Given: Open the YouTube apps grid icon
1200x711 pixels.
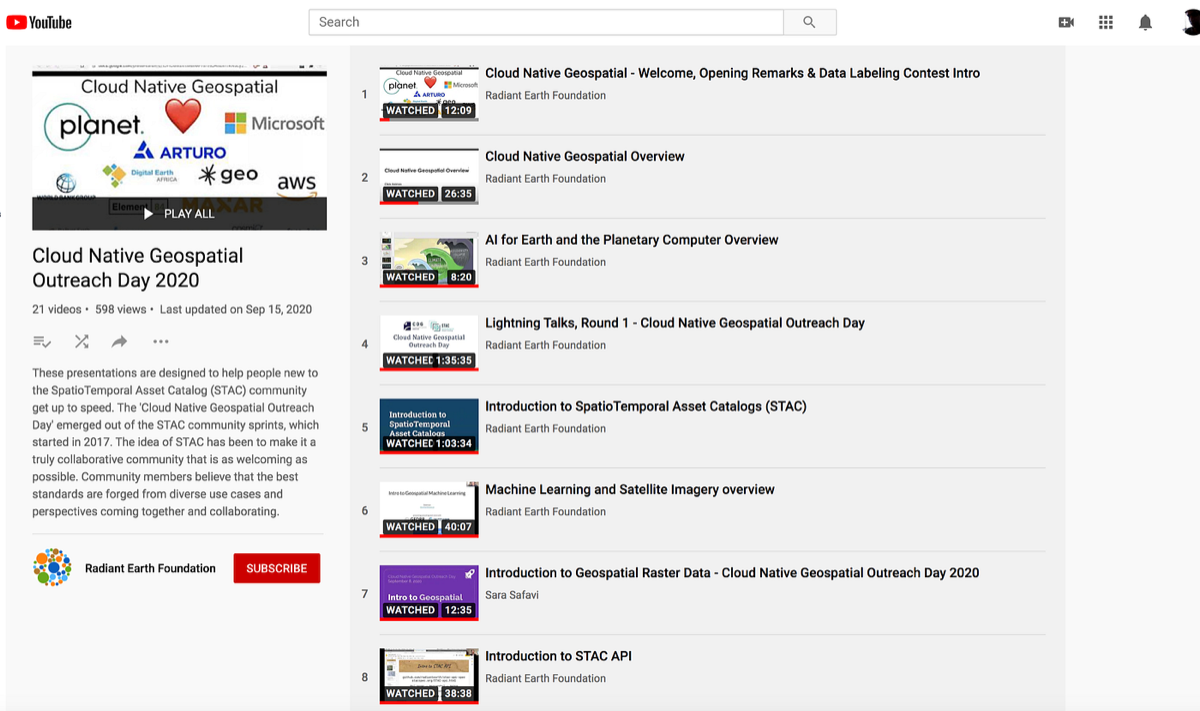Looking at the screenshot, I should point(1106,22).
